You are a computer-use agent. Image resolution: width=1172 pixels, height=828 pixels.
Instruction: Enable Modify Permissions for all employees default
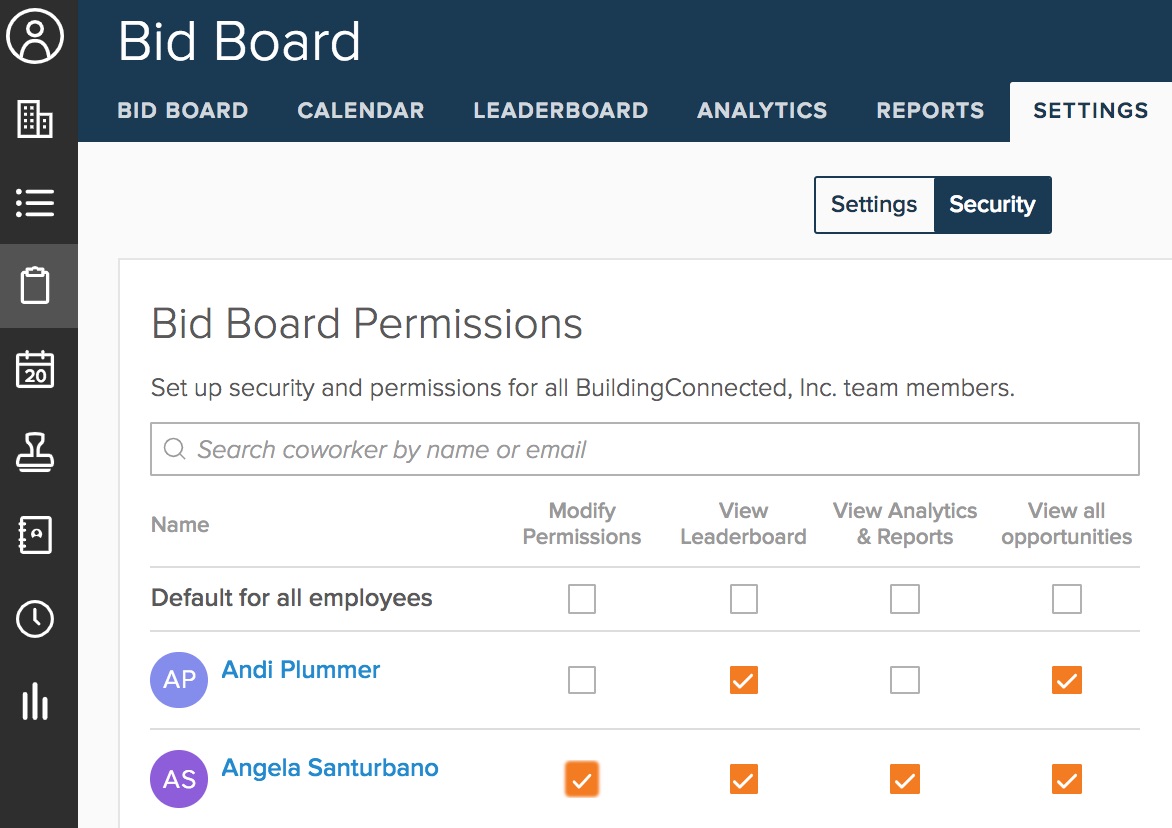coord(582,599)
